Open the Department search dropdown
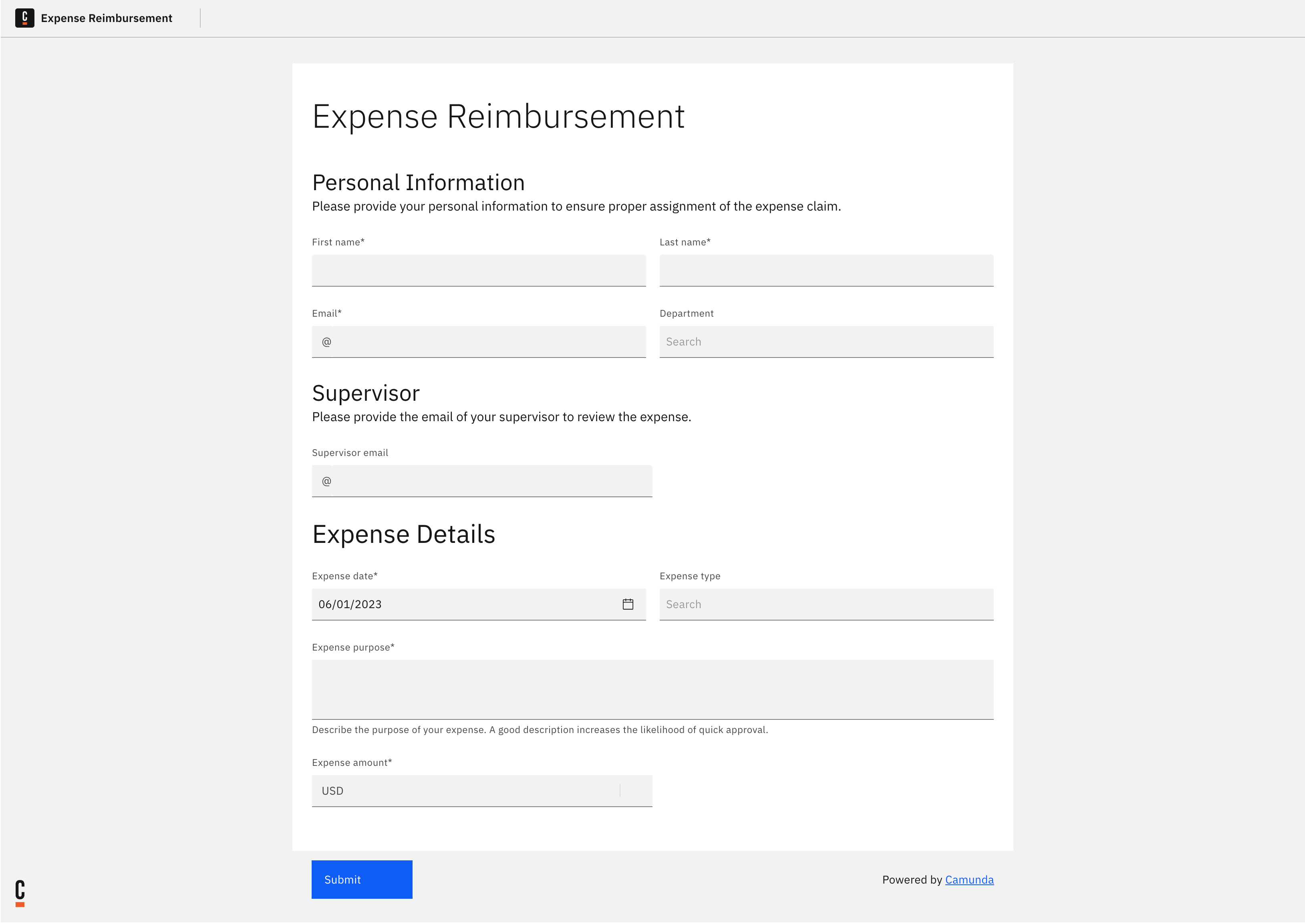This screenshot has height=924, width=1305. click(826, 341)
